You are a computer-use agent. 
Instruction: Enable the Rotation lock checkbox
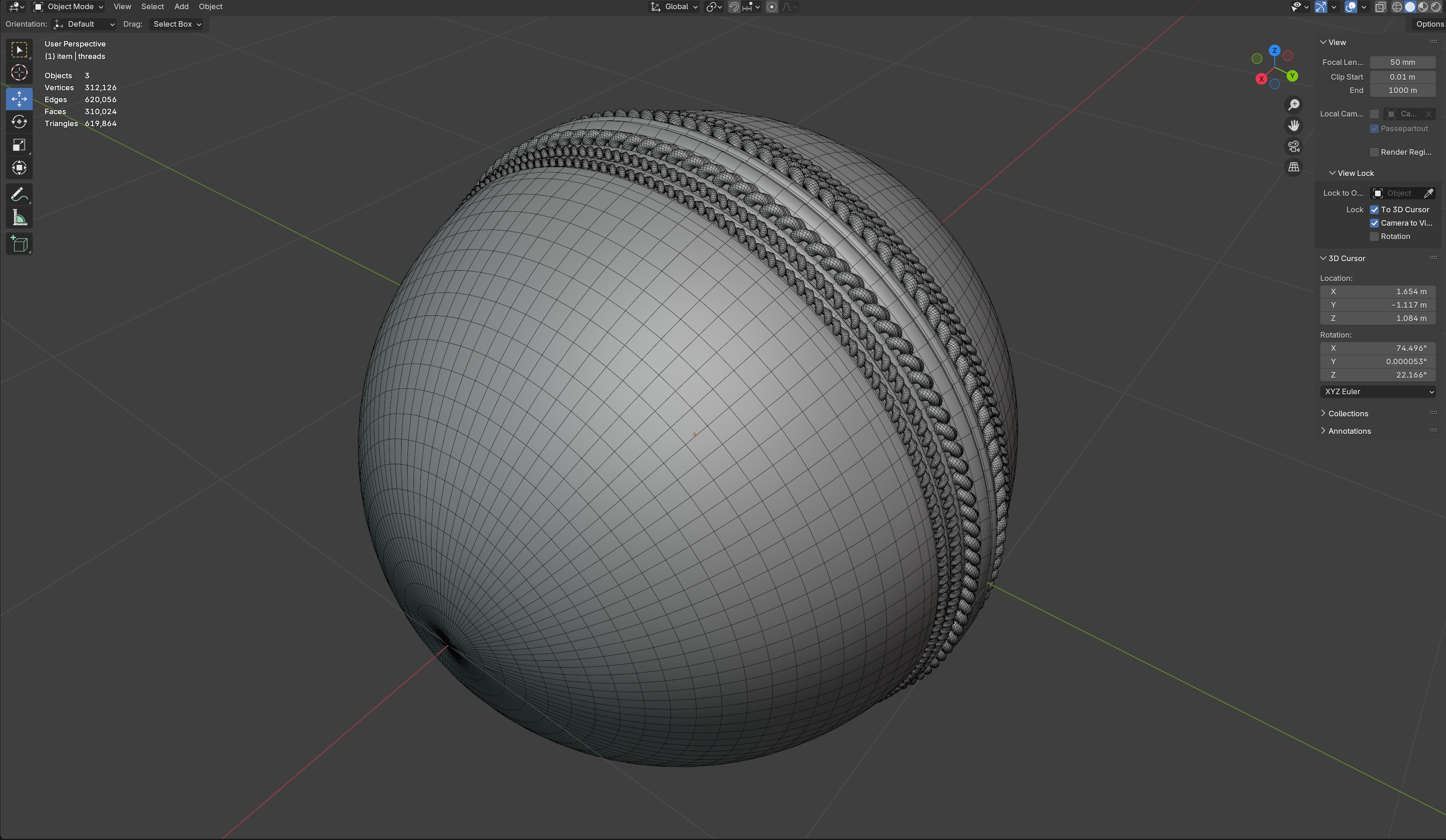coord(1374,236)
